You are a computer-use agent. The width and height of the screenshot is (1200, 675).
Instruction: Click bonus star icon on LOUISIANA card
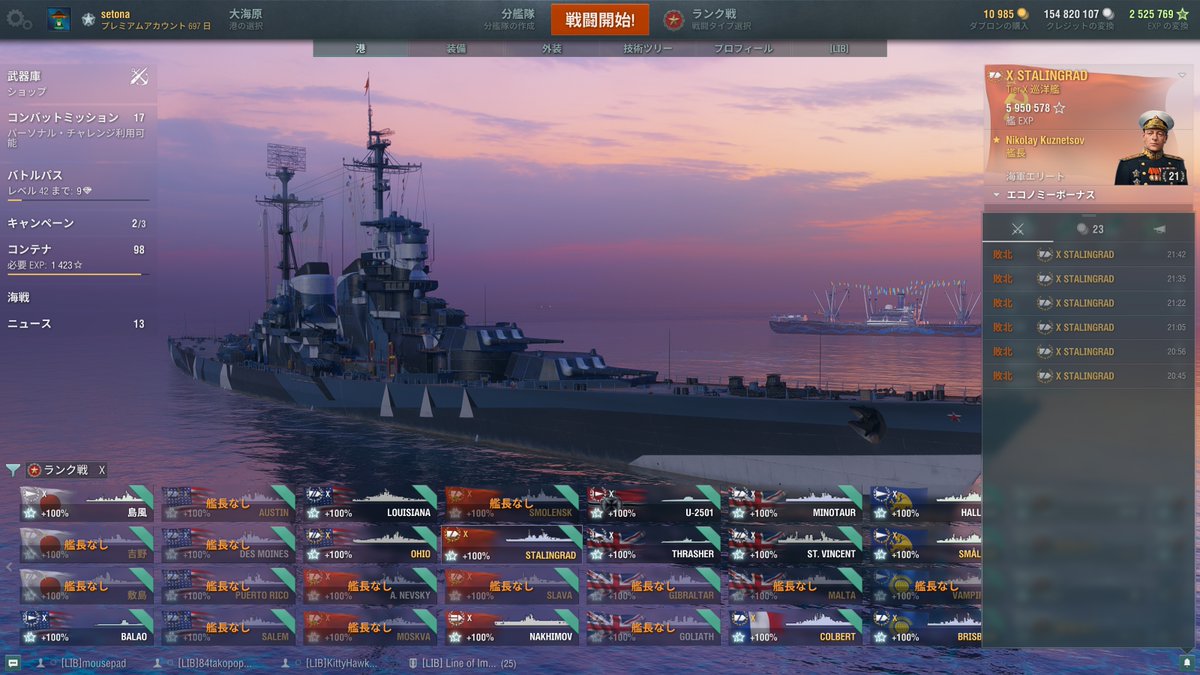[x=314, y=513]
